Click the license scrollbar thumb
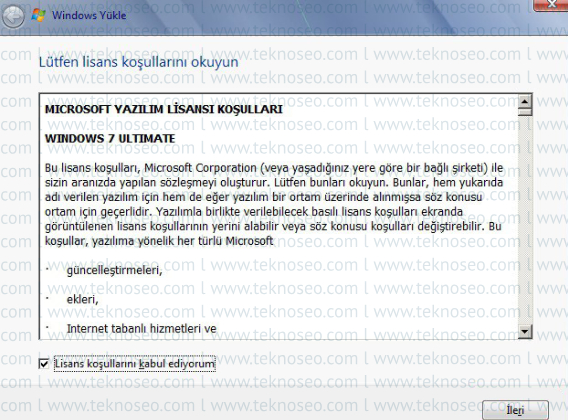This screenshot has height=420, width=568. (x=525, y=112)
